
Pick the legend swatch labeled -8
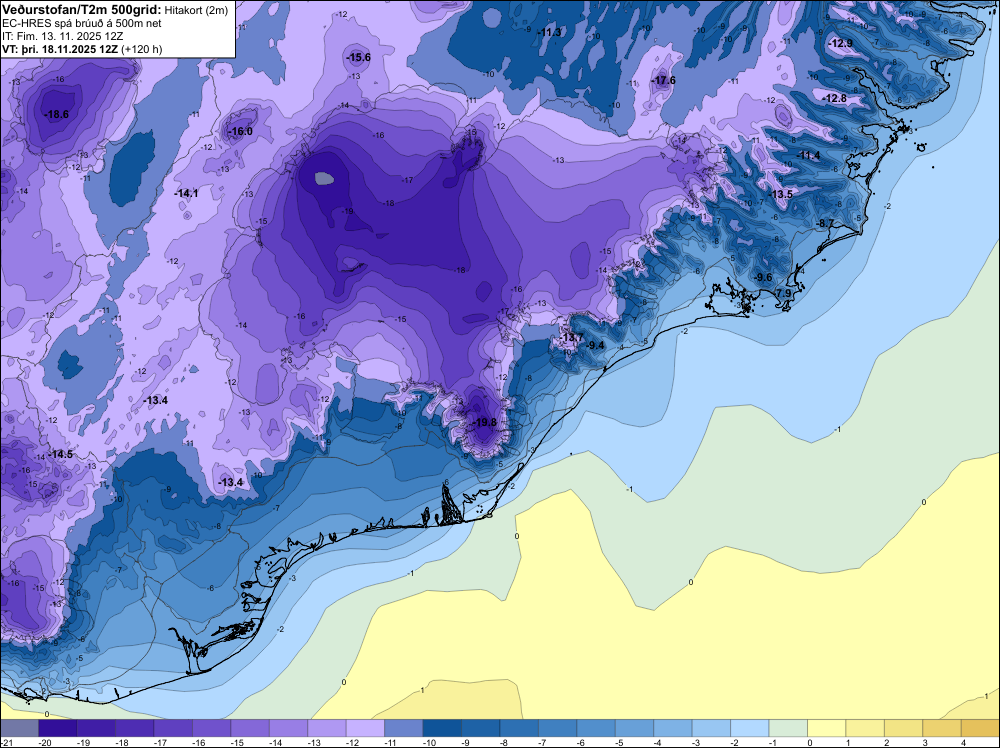[x=519, y=728]
